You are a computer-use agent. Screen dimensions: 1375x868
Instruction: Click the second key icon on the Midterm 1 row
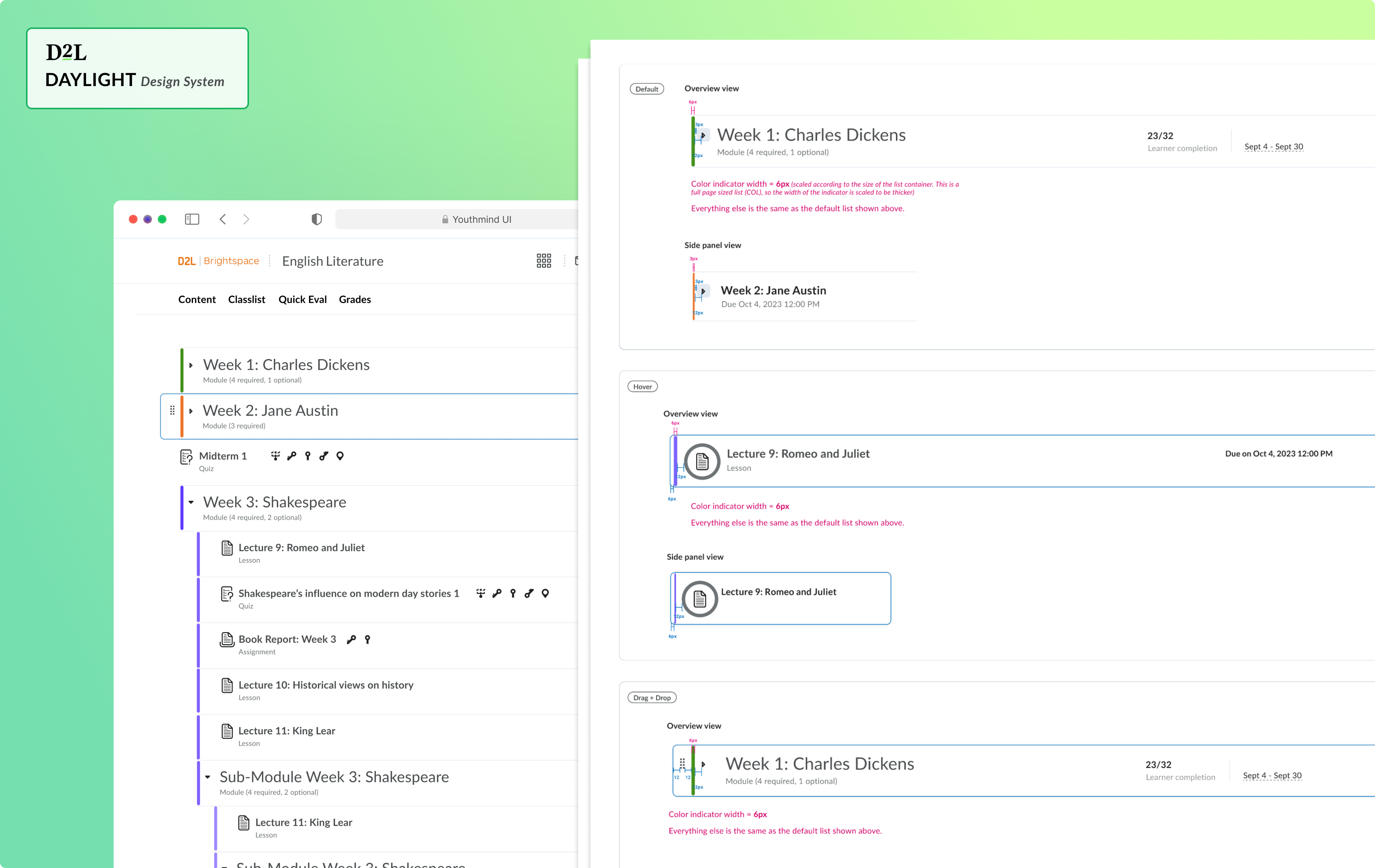(x=324, y=456)
